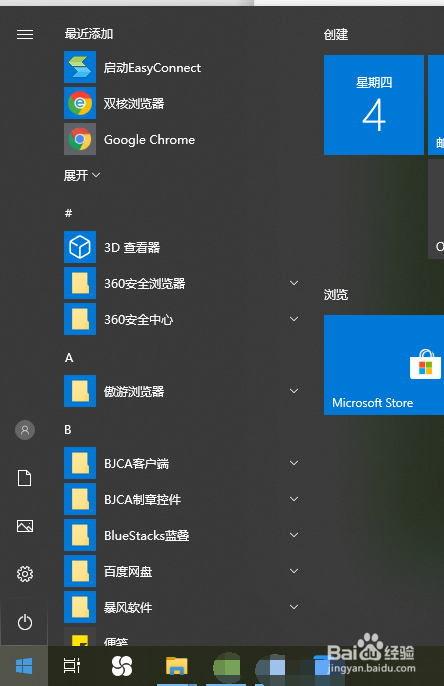This screenshot has height=686, width=444.
Task: Open File Explorer on the taskbar
Action: coord(177,667)
